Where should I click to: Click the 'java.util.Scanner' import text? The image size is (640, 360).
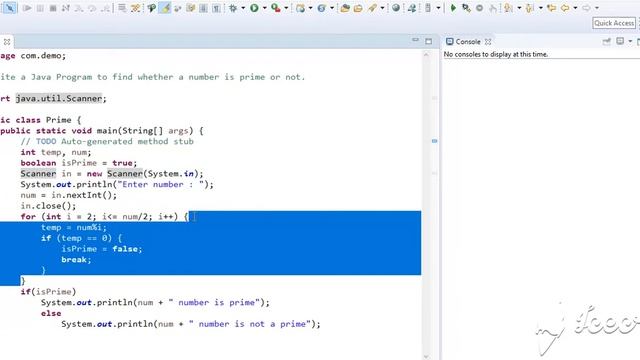point(59,98)
